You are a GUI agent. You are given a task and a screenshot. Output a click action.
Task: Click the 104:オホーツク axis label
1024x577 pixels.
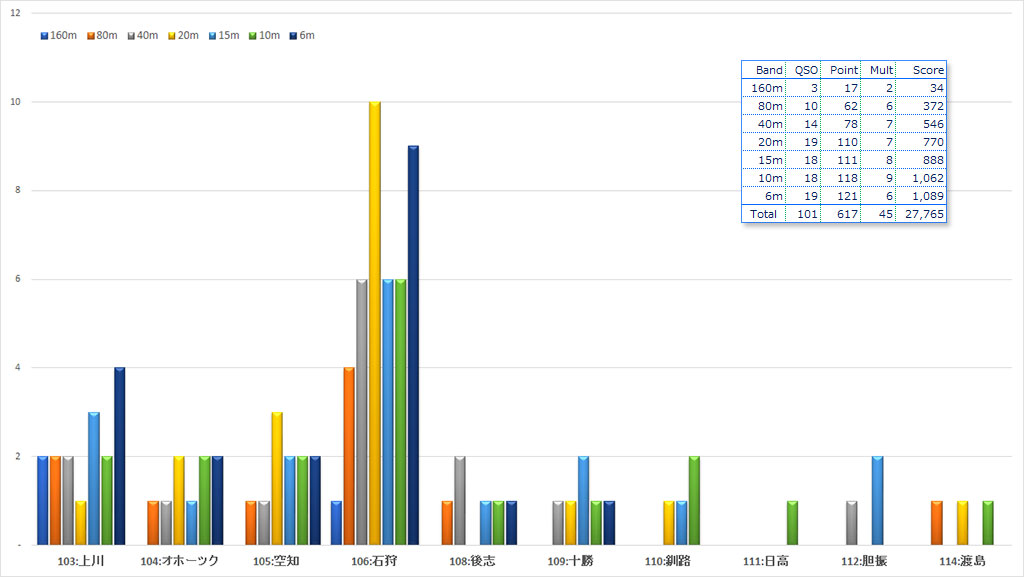click(x=180, y=561)
